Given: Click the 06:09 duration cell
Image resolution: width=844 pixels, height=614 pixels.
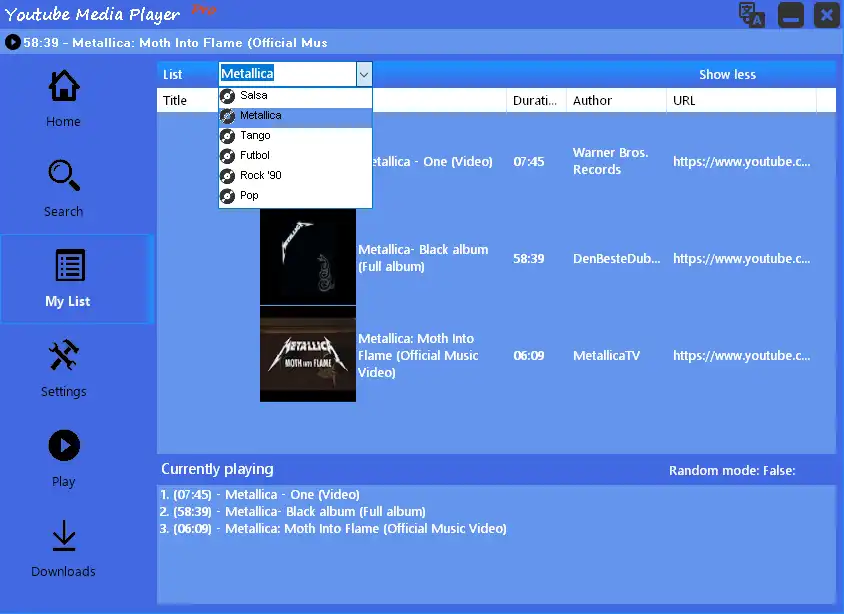Looking at the screenshot, I should [x=529, y=355].
